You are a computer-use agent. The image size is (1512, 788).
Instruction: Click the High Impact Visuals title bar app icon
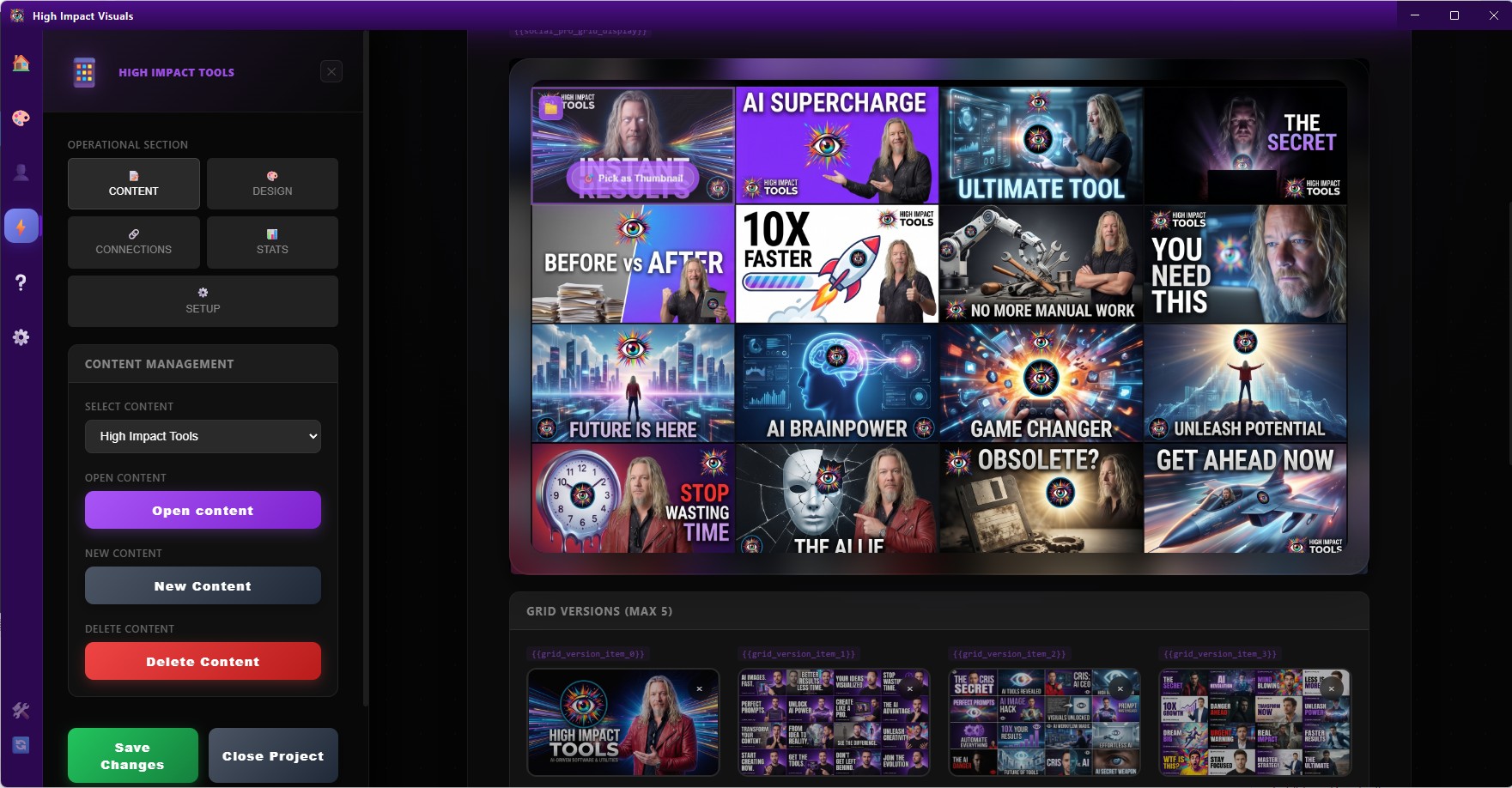coord(17,15)
